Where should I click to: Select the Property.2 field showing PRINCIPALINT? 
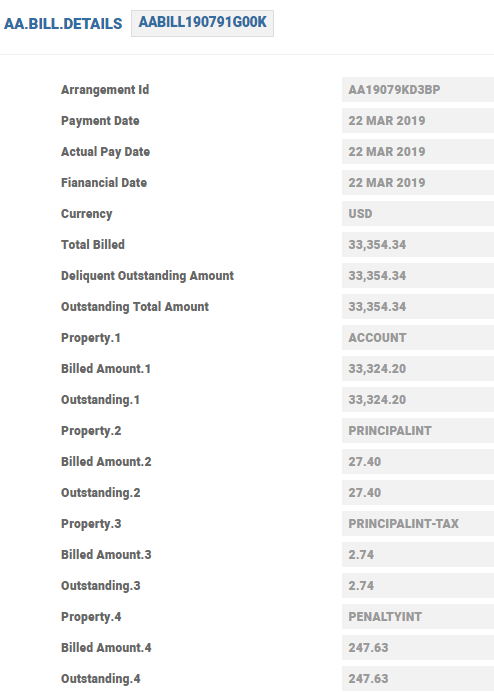(418, 430)
